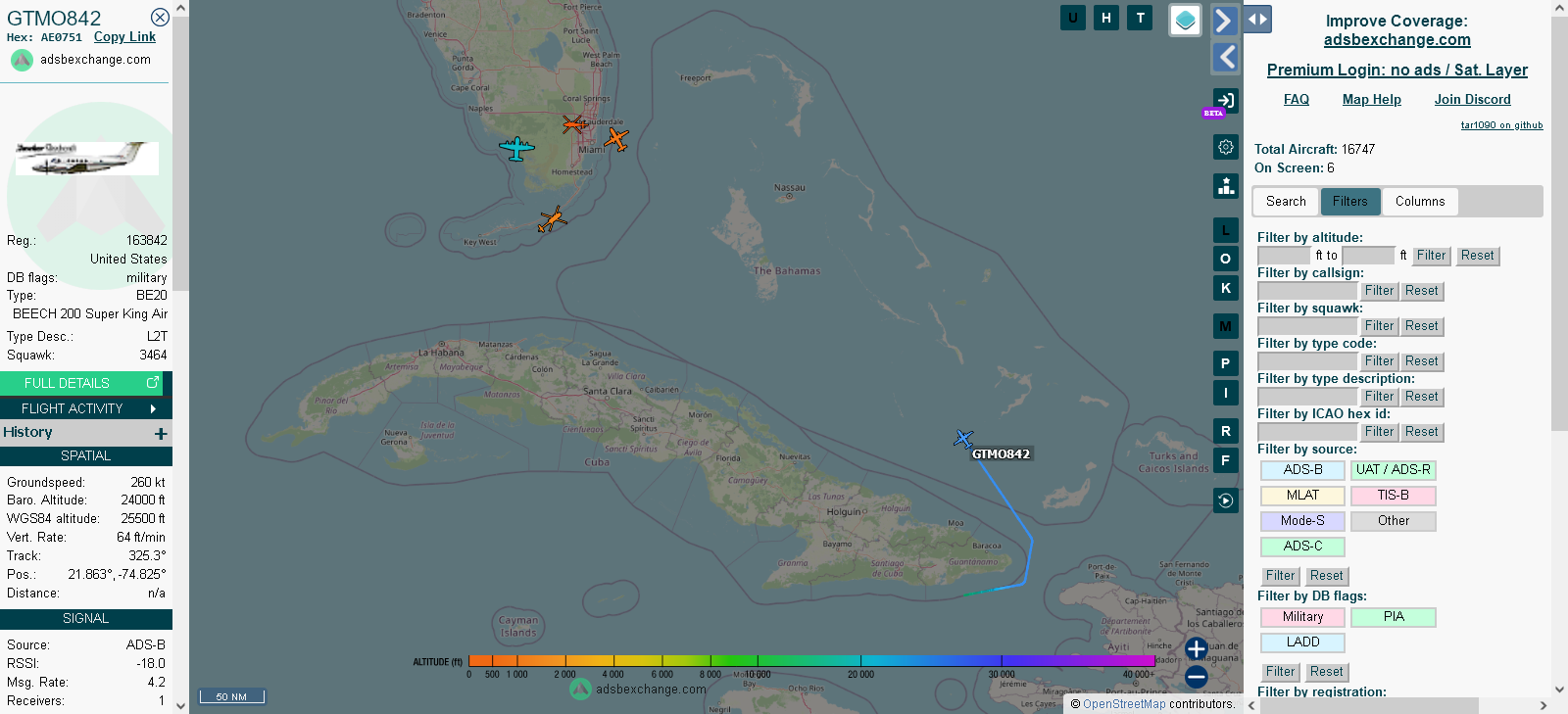The height and width of the screenshot is (714, 1568).
Task: Apply the altitude Filter button
Action: [x=1432, y=256]
